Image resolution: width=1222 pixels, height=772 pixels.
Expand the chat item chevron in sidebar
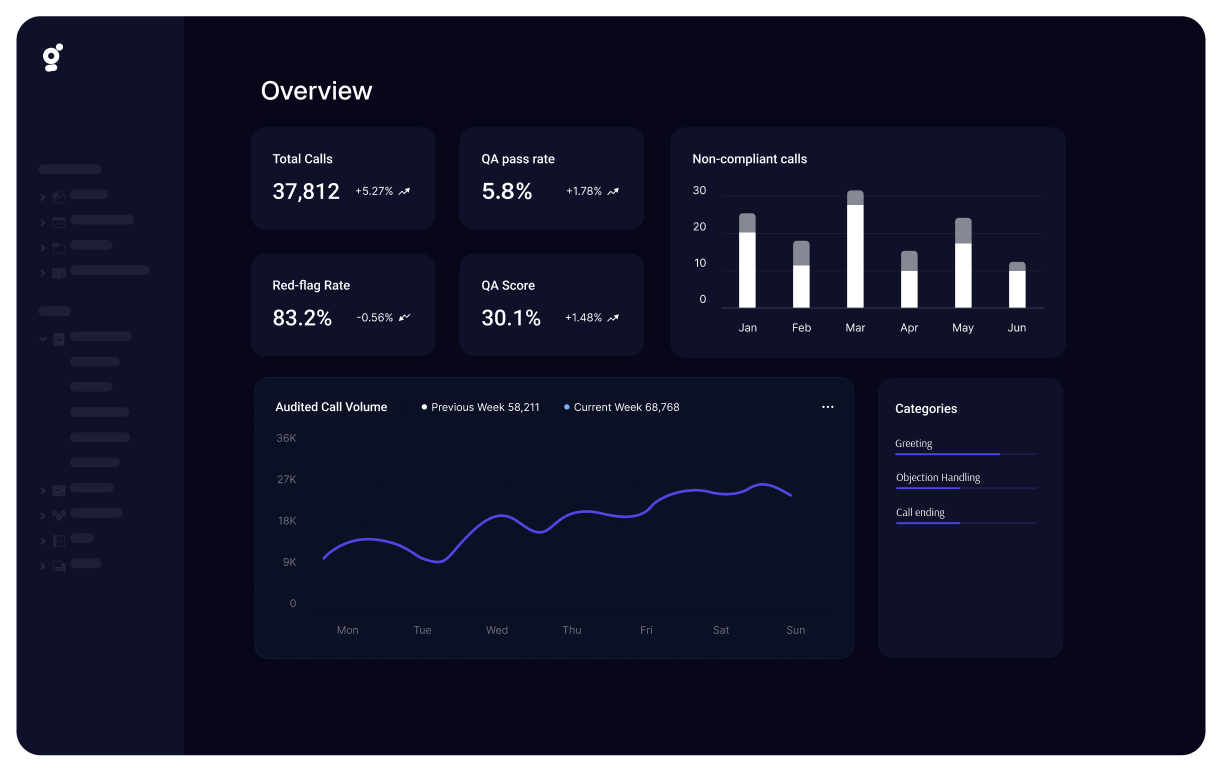[x=41, y=564]
